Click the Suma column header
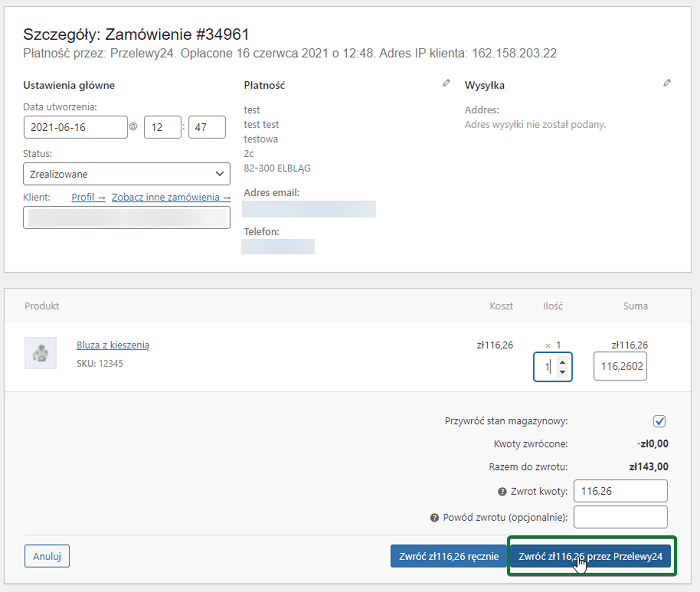 click(635, 306)
